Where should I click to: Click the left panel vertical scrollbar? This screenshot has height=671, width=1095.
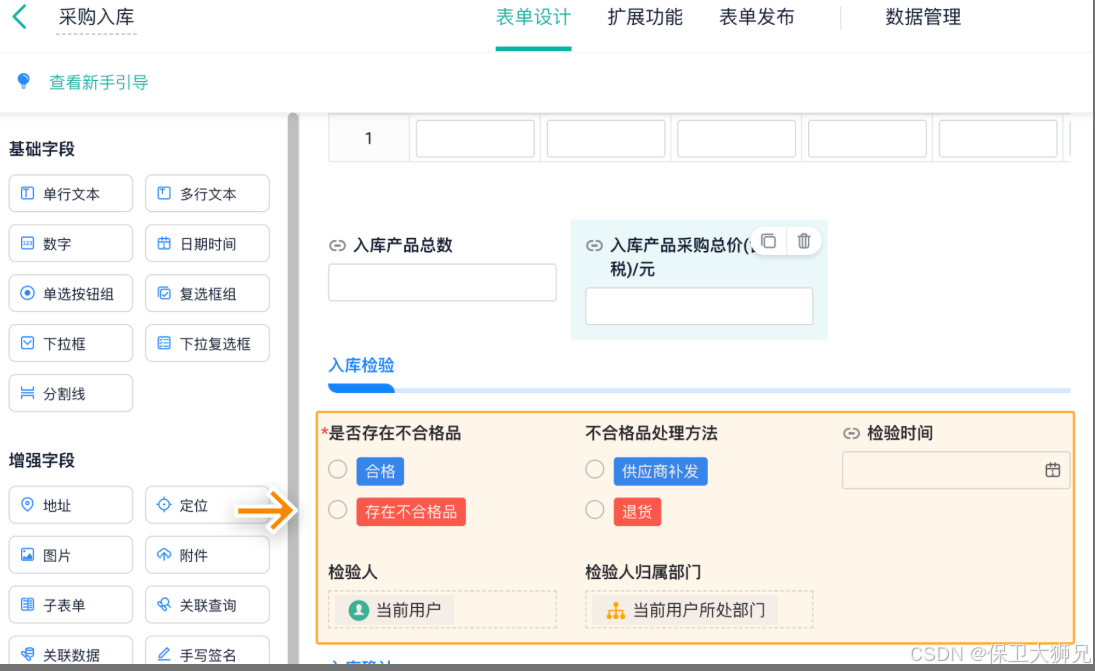(x=293, y=388)
